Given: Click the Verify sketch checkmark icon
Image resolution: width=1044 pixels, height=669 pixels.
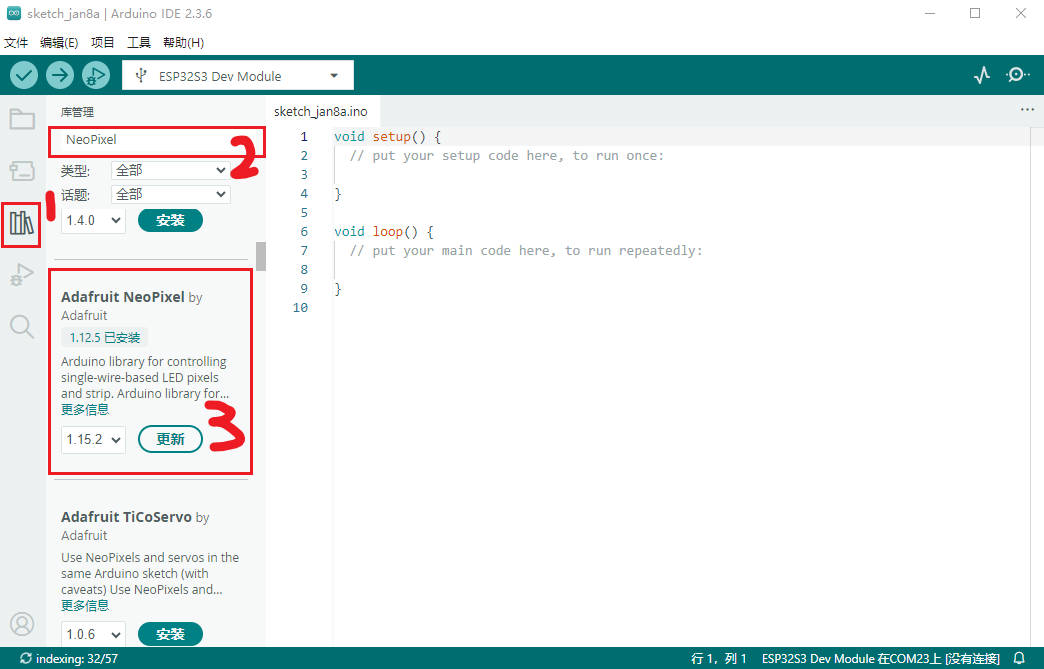Looking at the screenshot, I should pyautogui.click(x=24, y=75).
